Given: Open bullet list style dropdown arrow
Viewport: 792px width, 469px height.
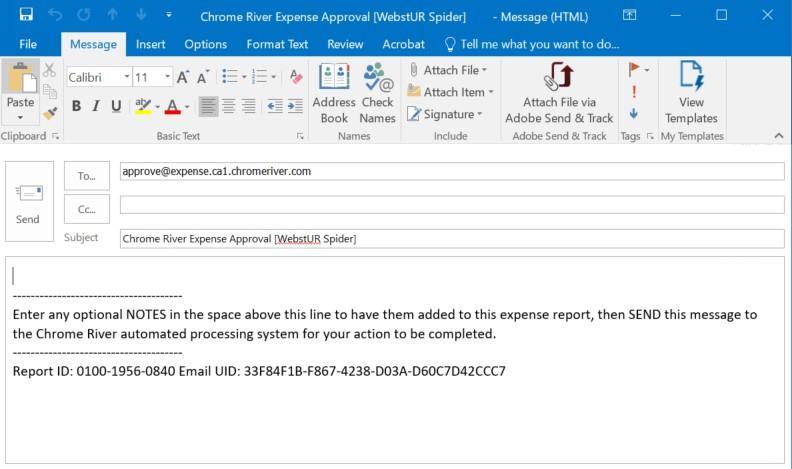Looking at the screenshot, I should [244, 77].
